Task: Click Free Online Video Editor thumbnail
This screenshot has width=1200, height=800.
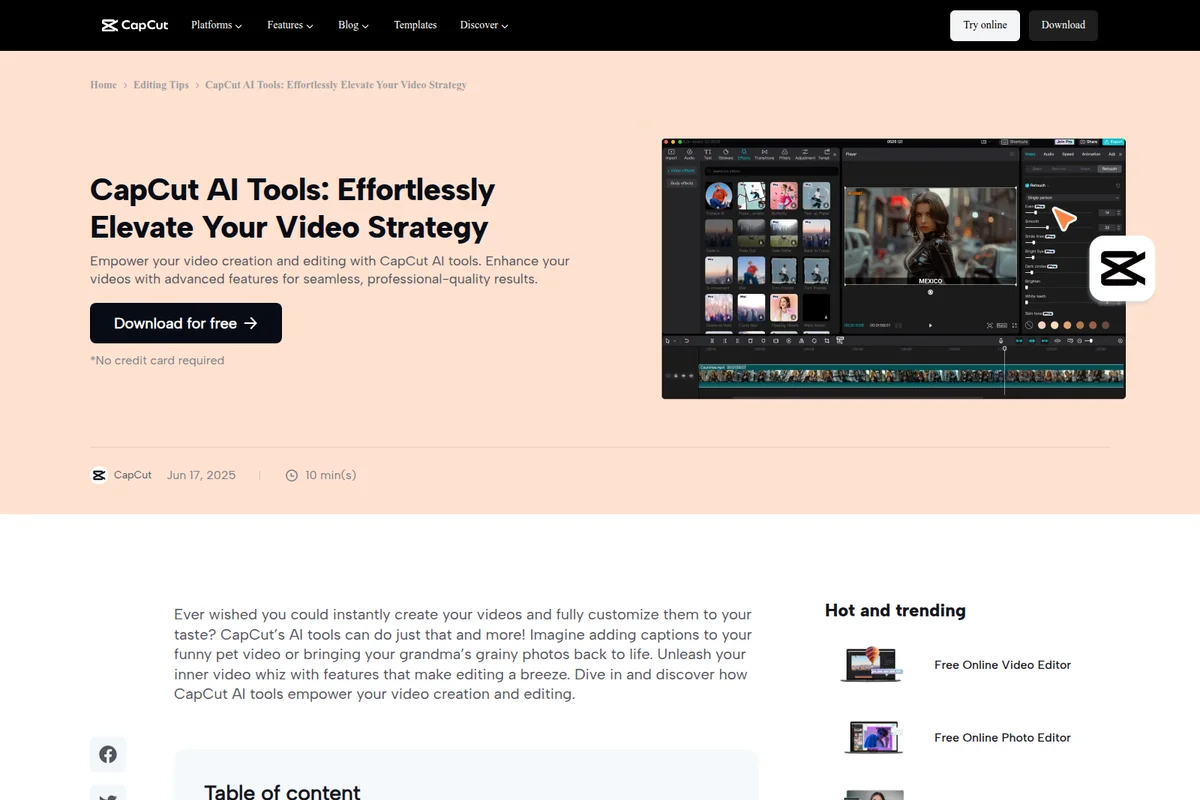Action: pyautogui.click(x=873, y=665)
